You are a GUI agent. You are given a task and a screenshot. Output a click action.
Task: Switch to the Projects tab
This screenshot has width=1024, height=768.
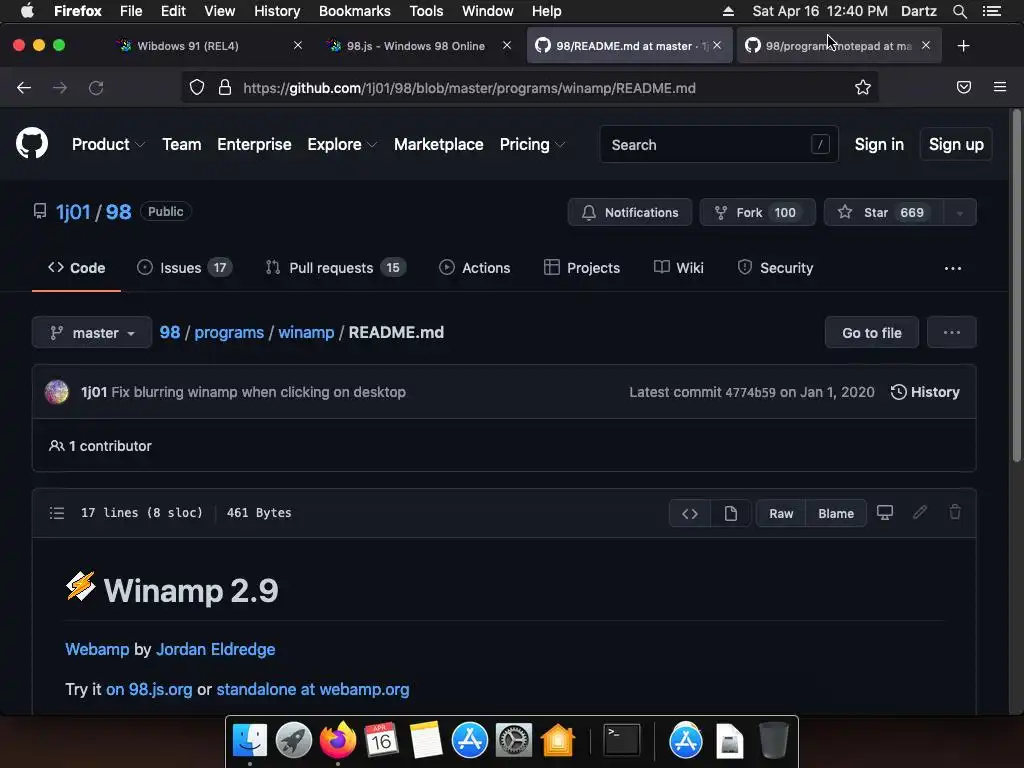point(581,268)
